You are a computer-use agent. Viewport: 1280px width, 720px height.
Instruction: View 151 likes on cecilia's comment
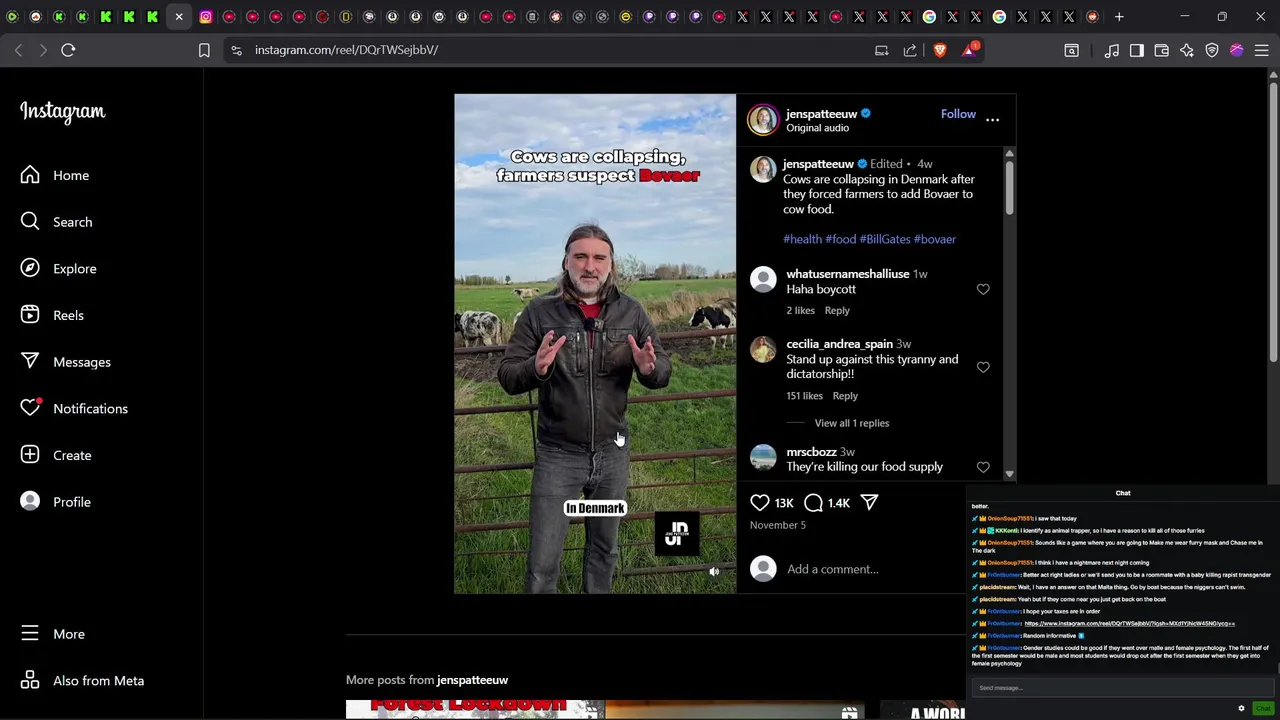pyautogui.click(x=804, y=396)
